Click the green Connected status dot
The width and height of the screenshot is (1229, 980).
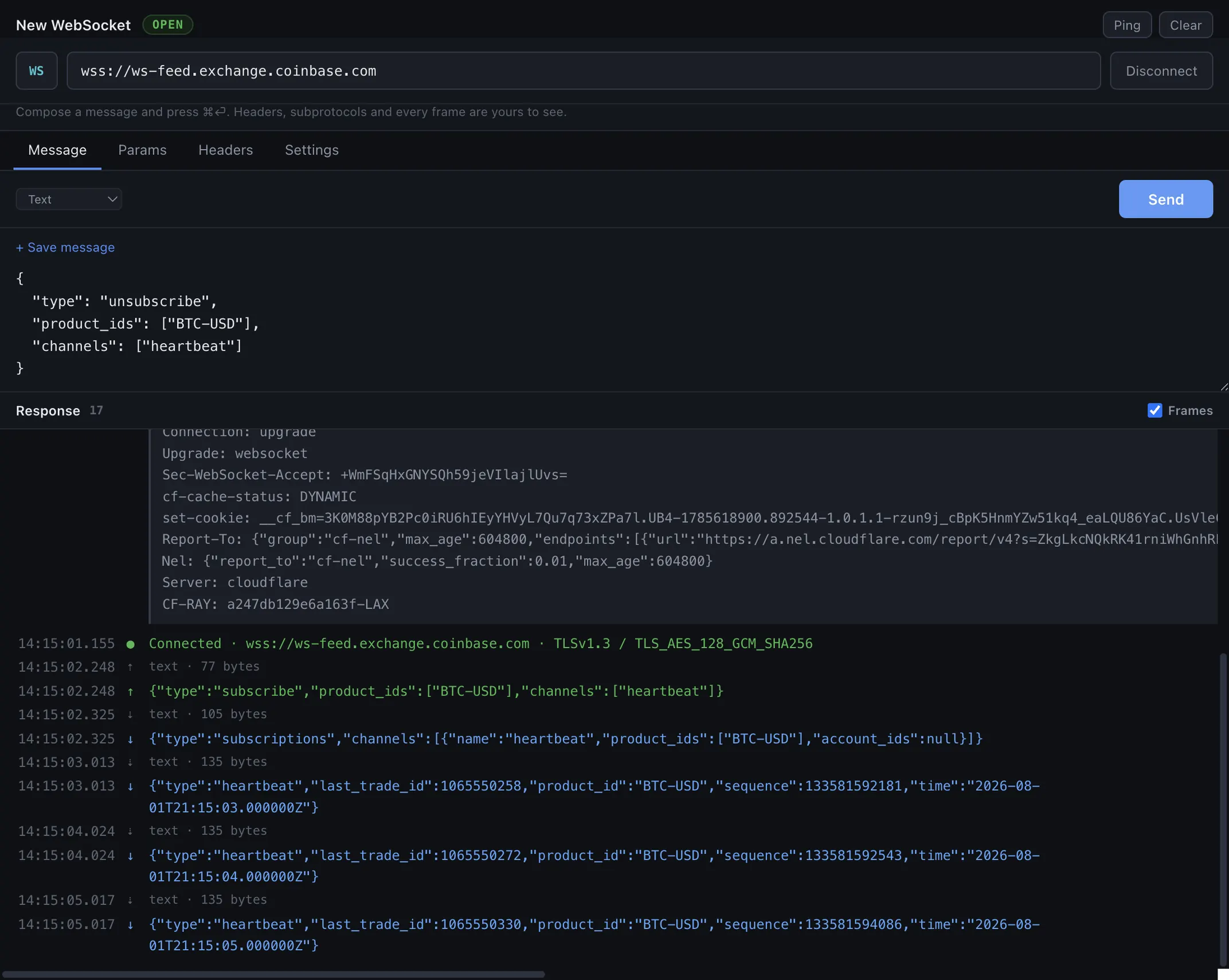131,644
